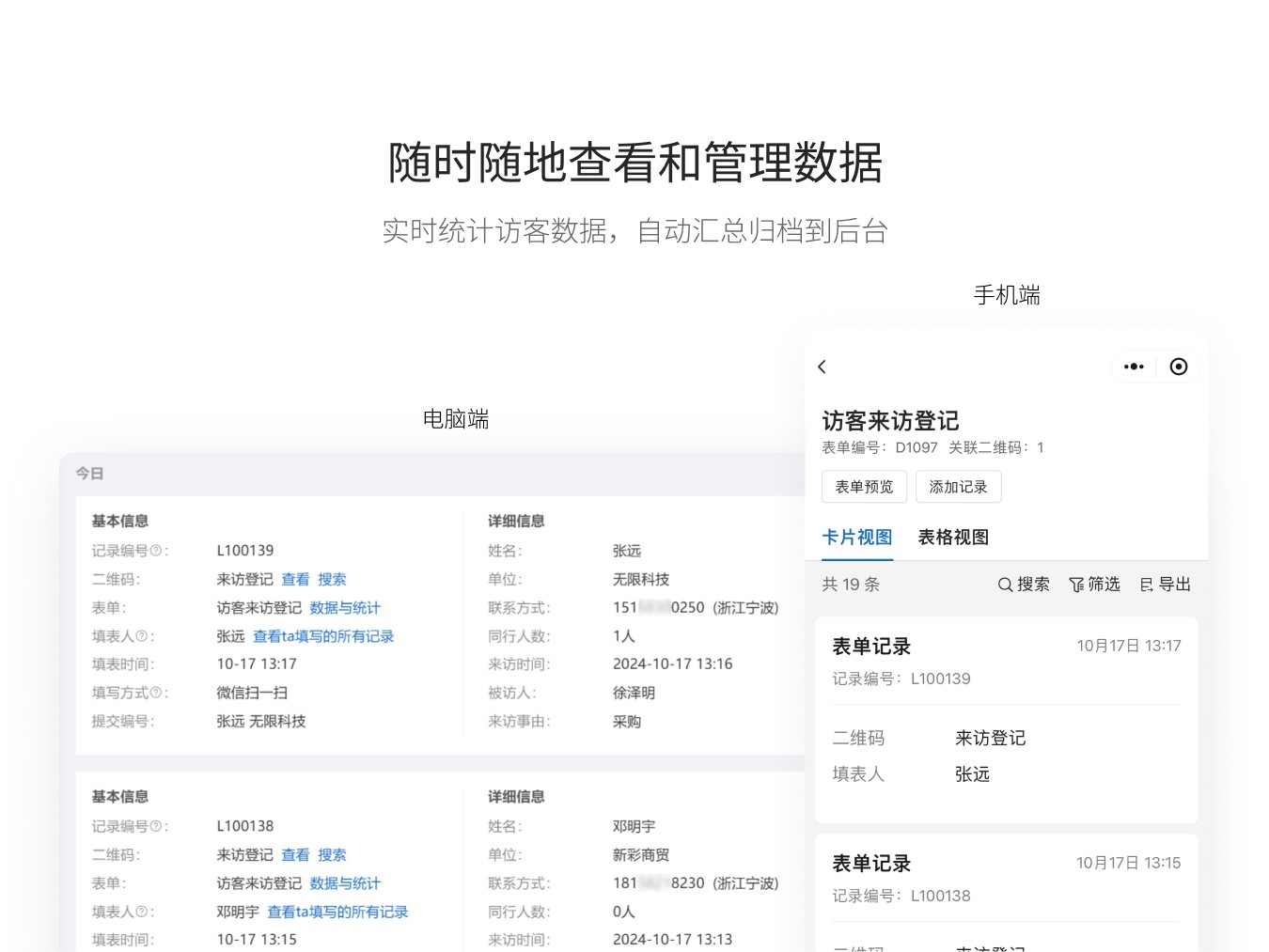The width and height of the screenshot is (1269, 952).
Task: Open 数据与统计 link in first record
Action: click(x=345, y=608)
